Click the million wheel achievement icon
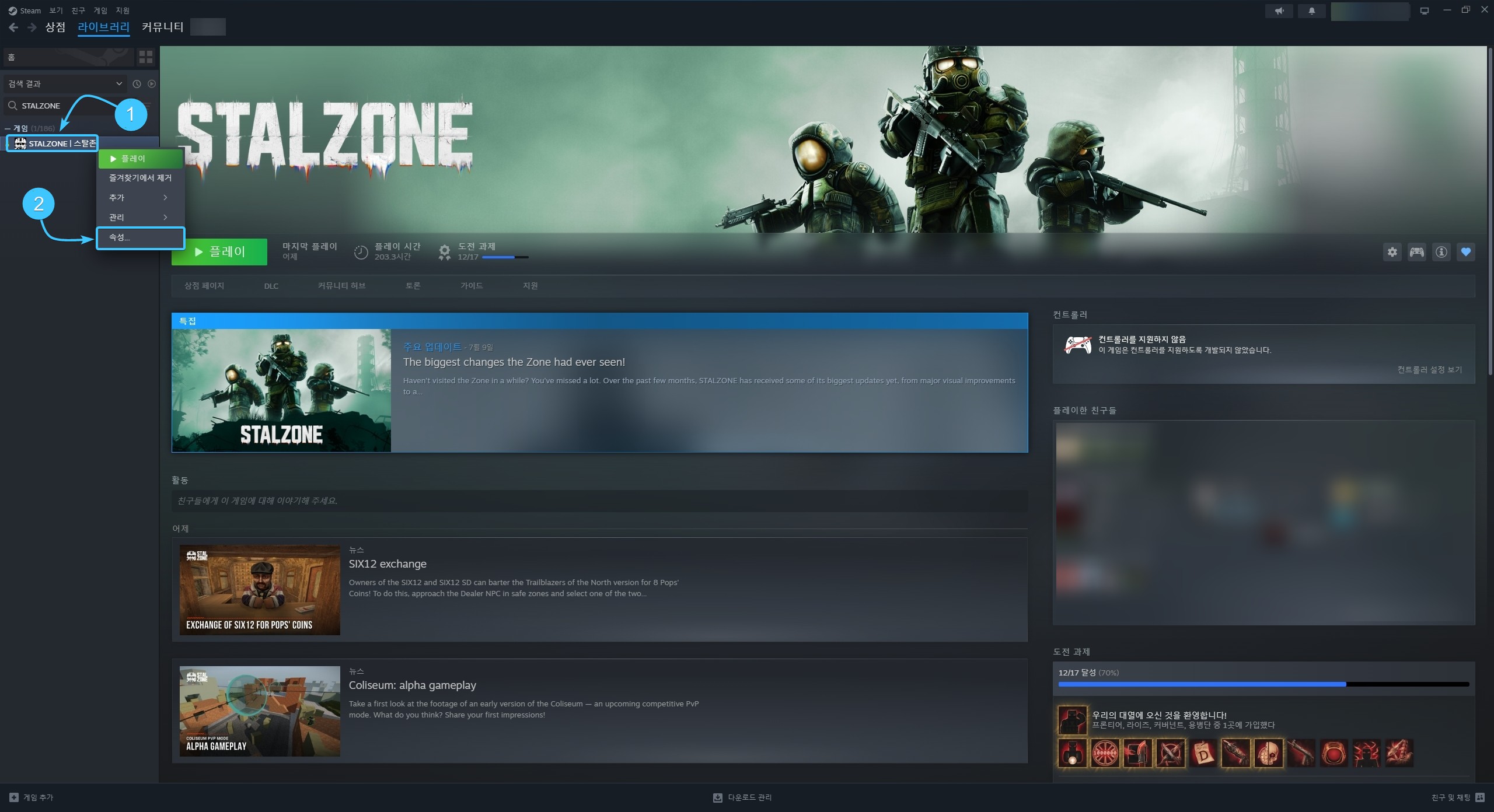Image resolution: width=1494 pixels, height=812 pixels. pyautogui.click(x=1105, y=752)
